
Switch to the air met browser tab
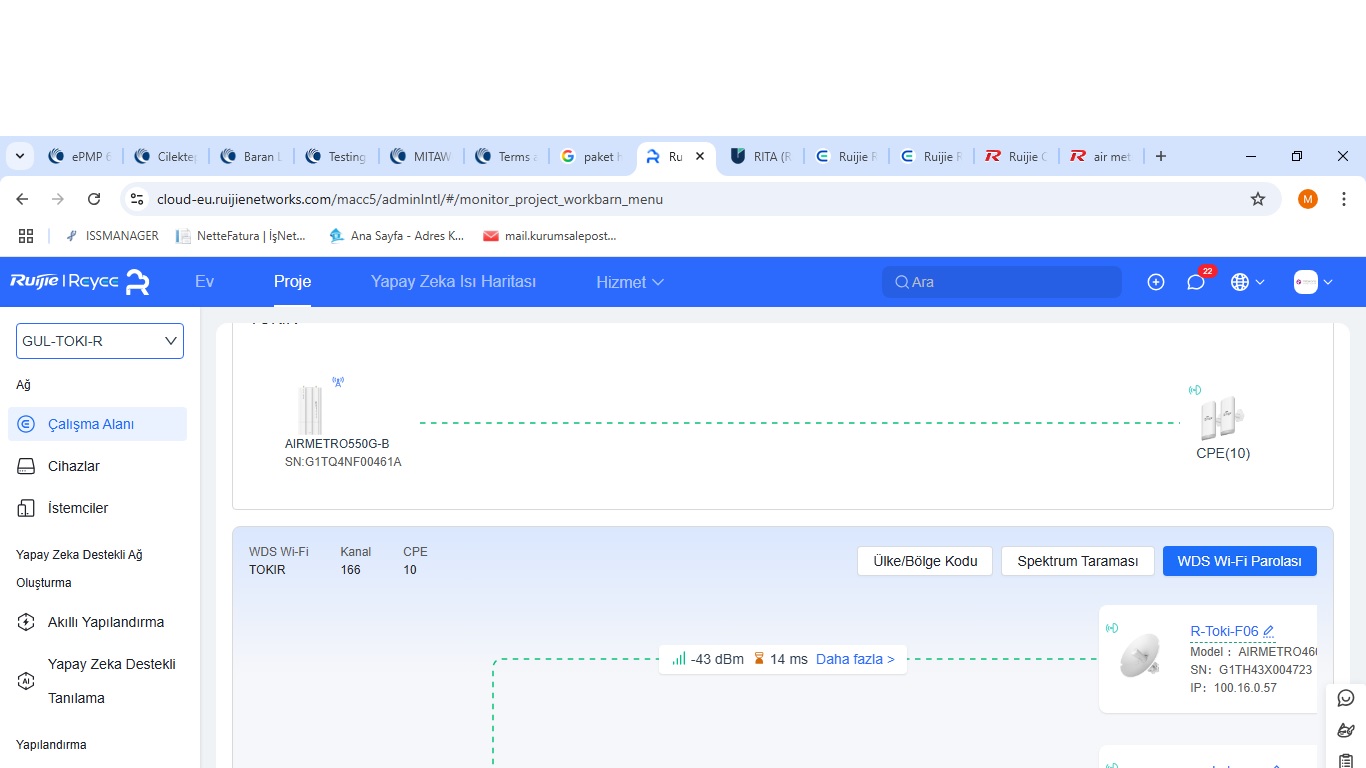(x=1102, y=157)
